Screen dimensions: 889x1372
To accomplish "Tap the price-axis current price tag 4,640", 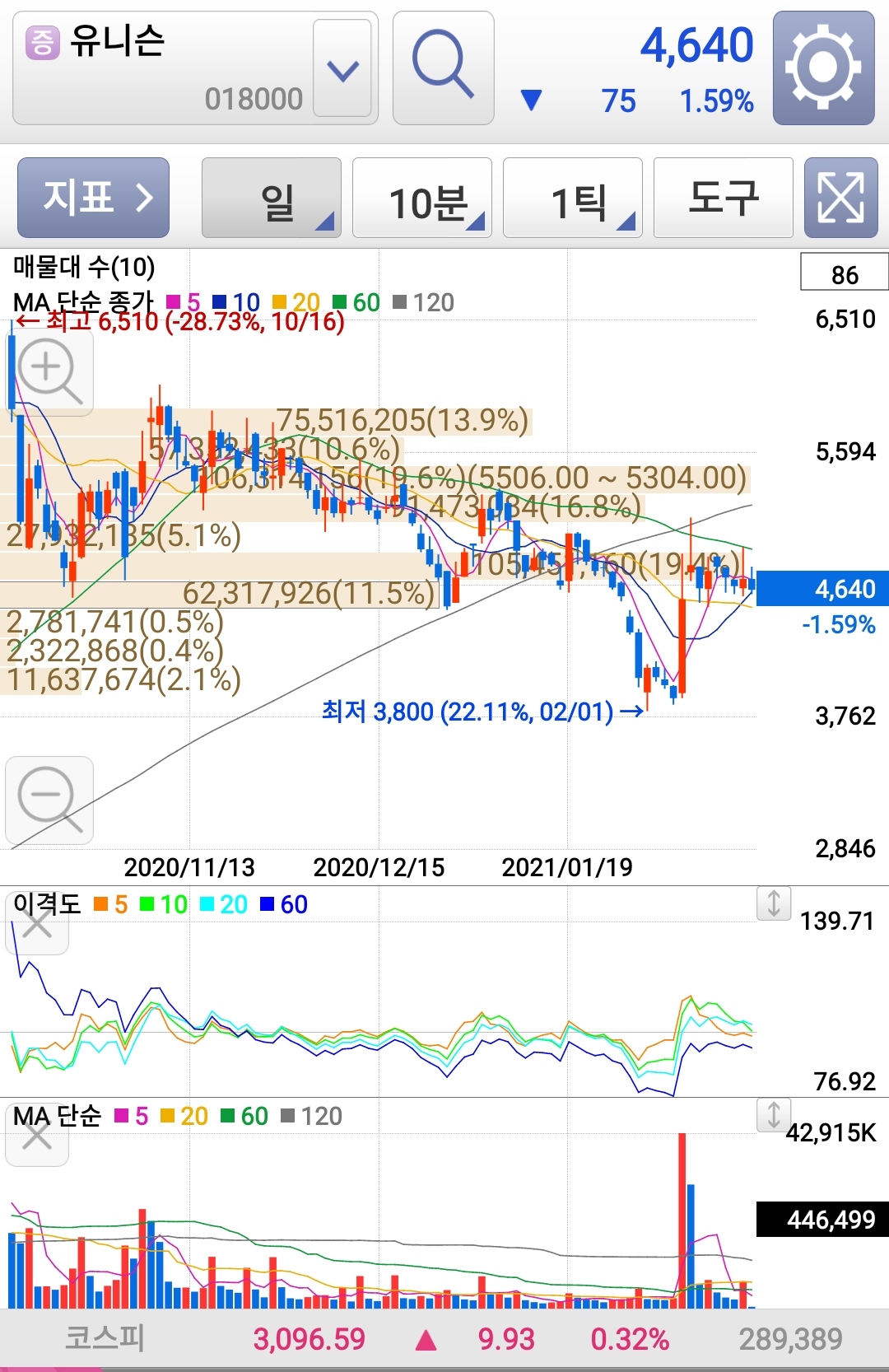I will pyautogui.click(x=822, y=589).
